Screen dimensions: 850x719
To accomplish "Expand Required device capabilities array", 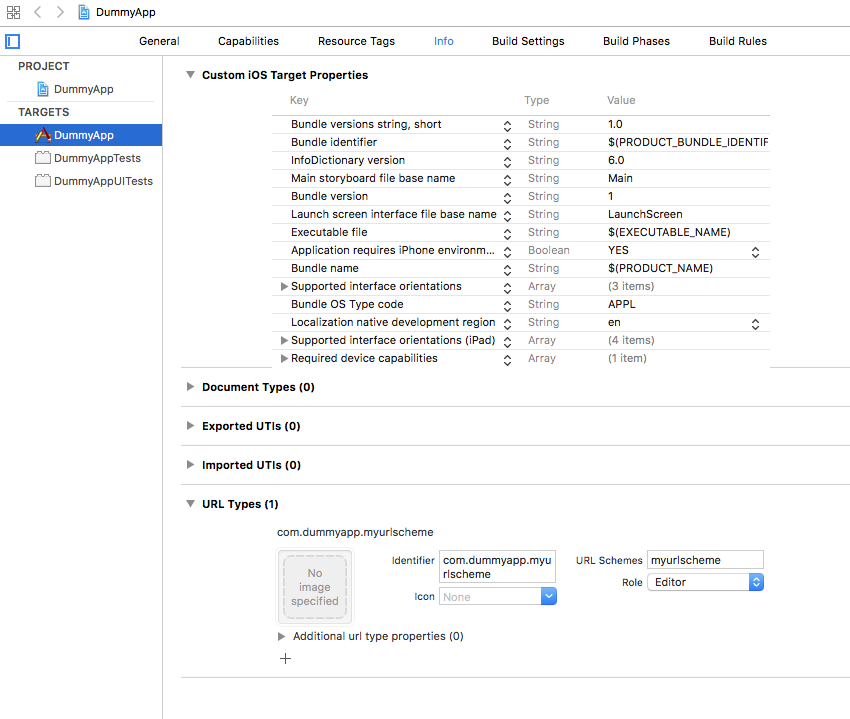I will coord(284,358).
